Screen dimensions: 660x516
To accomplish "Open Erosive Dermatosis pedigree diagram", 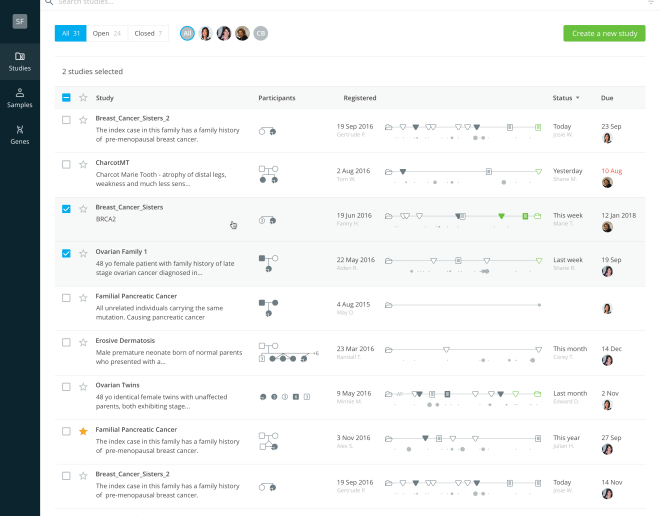I will 289,352.
